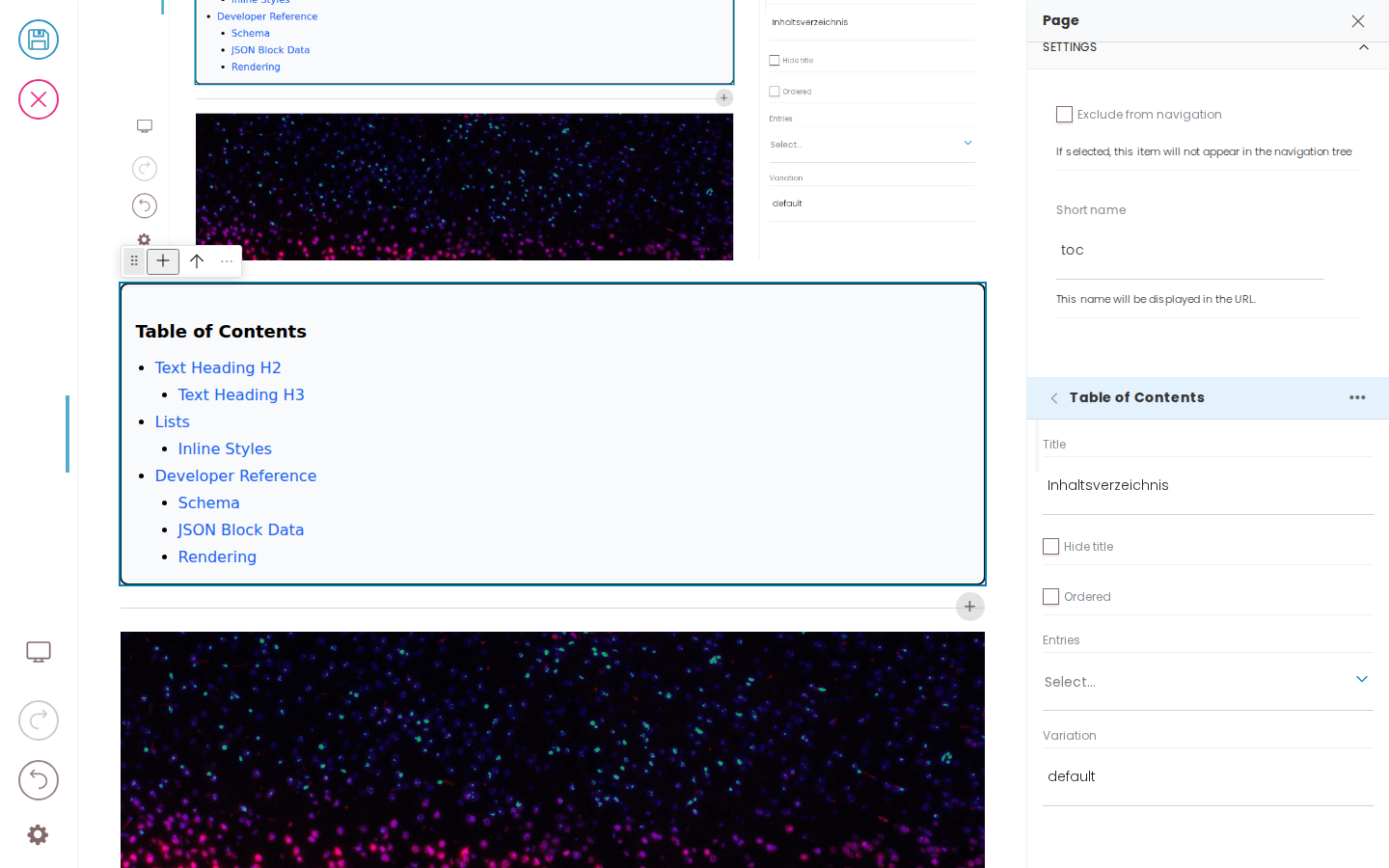Click the Entries dropdown chevron arrow in sidebar
1389x868 pixels.
pyautogui.click(x=1362, y=679)
